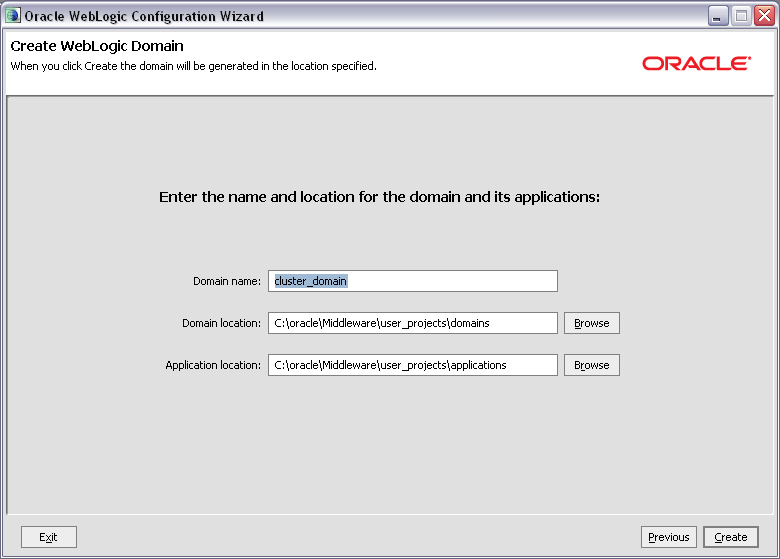
Task: Browse for the Application location folder
Action: (591, 365)
